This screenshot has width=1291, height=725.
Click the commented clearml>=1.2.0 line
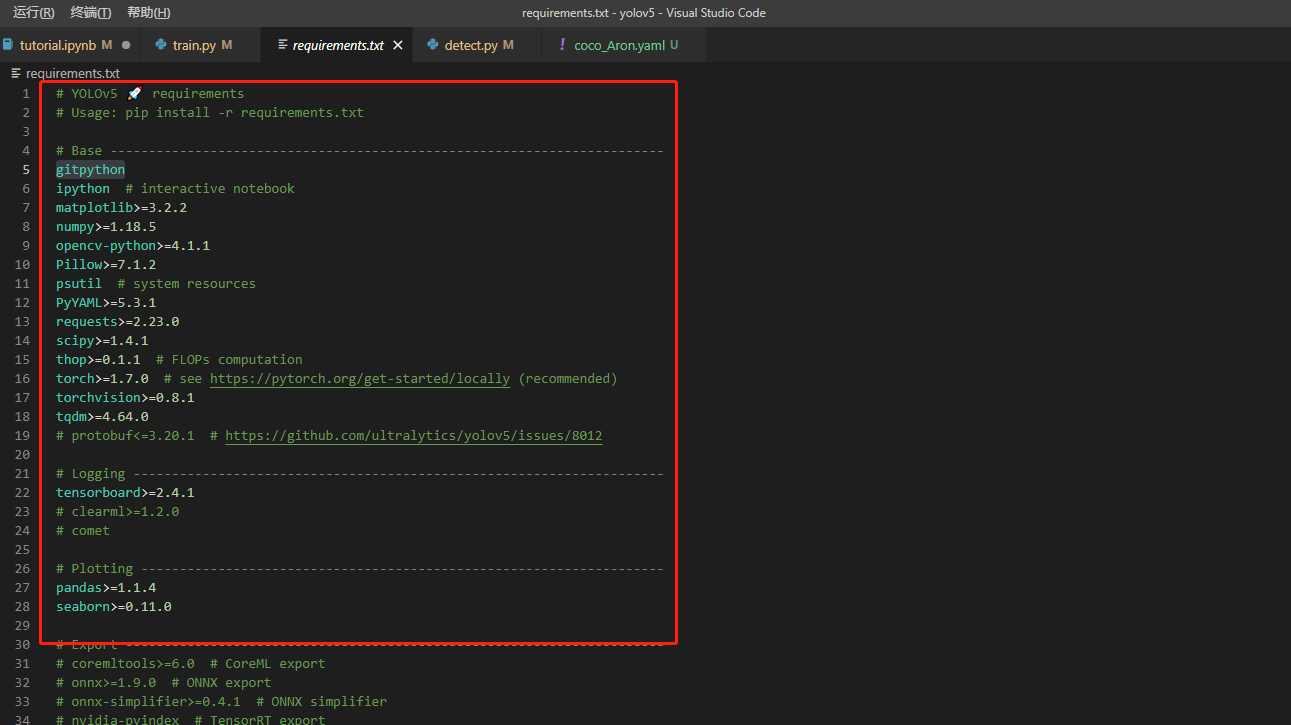pos(117,512)
